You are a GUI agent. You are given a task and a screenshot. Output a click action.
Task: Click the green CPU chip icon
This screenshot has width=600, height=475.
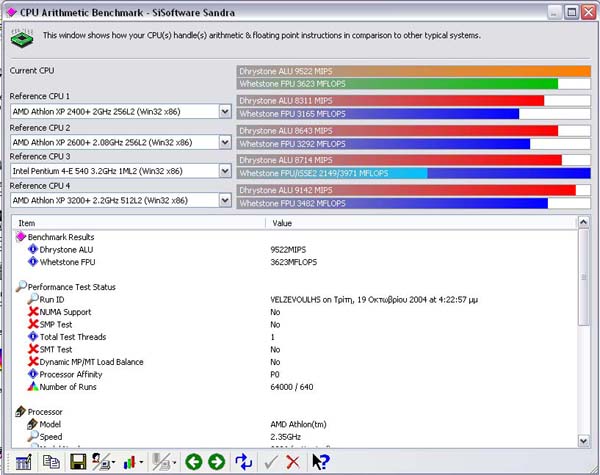pos(22,38)
